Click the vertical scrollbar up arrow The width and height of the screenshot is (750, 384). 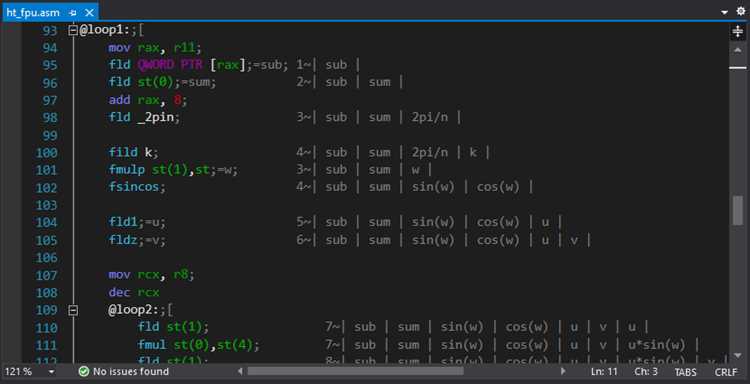pyautogui.click(x=738, y=50)
